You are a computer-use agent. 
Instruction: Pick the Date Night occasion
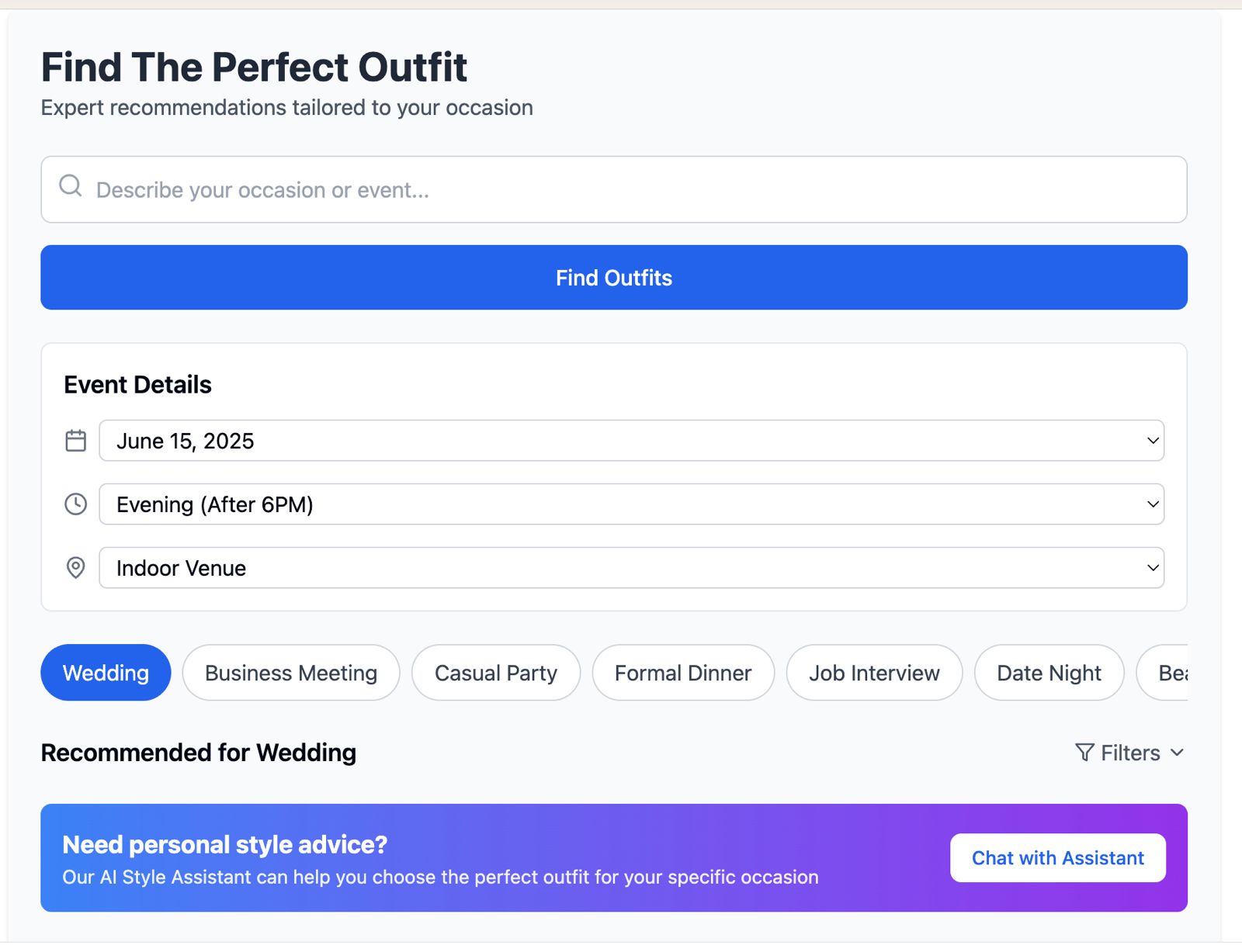click(1049, 673)
